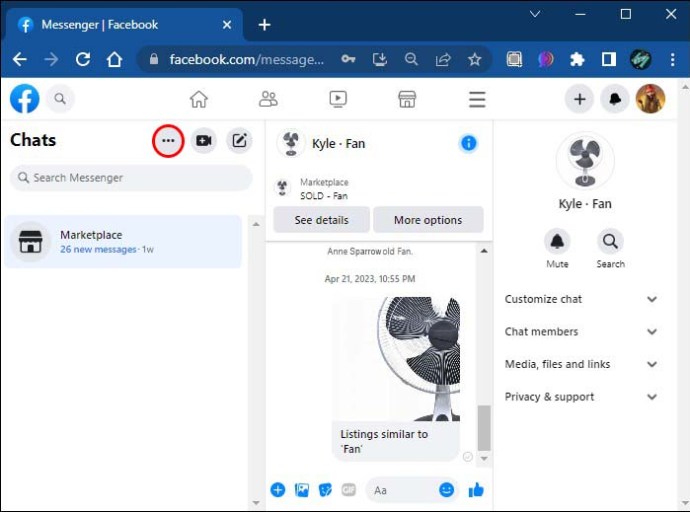This screenshot has height=512, width=690.
Task: Open Facebook notifications bell
Action: pos(613,99)
